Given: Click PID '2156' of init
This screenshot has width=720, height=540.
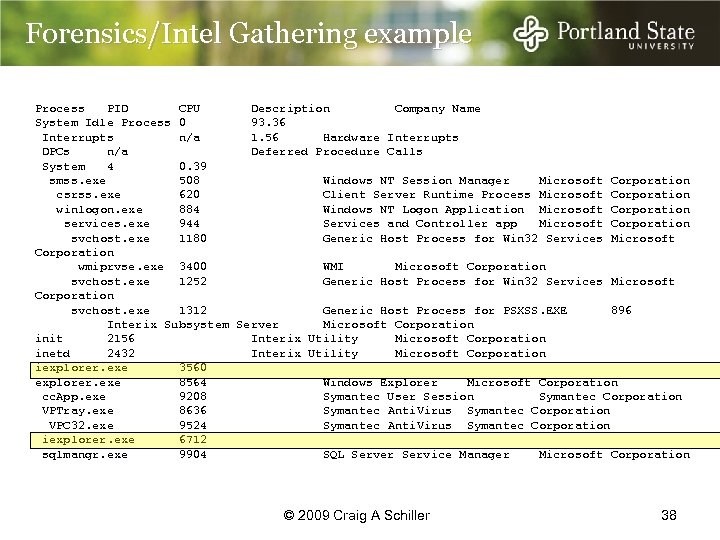Looking at the screenshot, I should coord(121,339).
